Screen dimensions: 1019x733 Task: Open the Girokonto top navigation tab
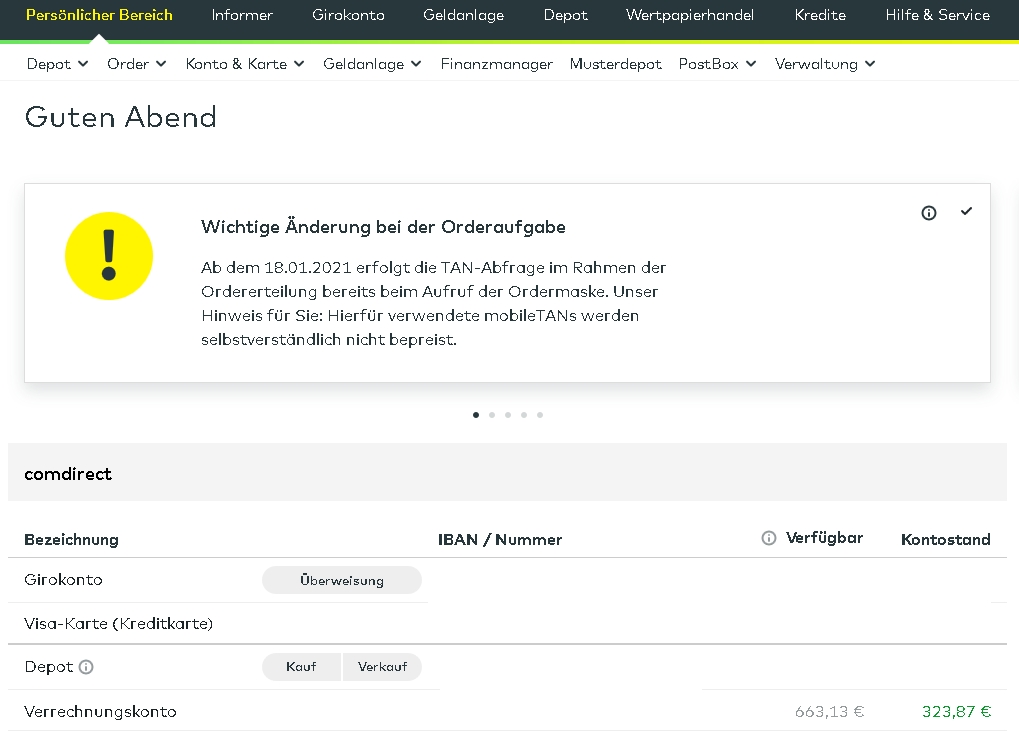click(x=348, y=15)
